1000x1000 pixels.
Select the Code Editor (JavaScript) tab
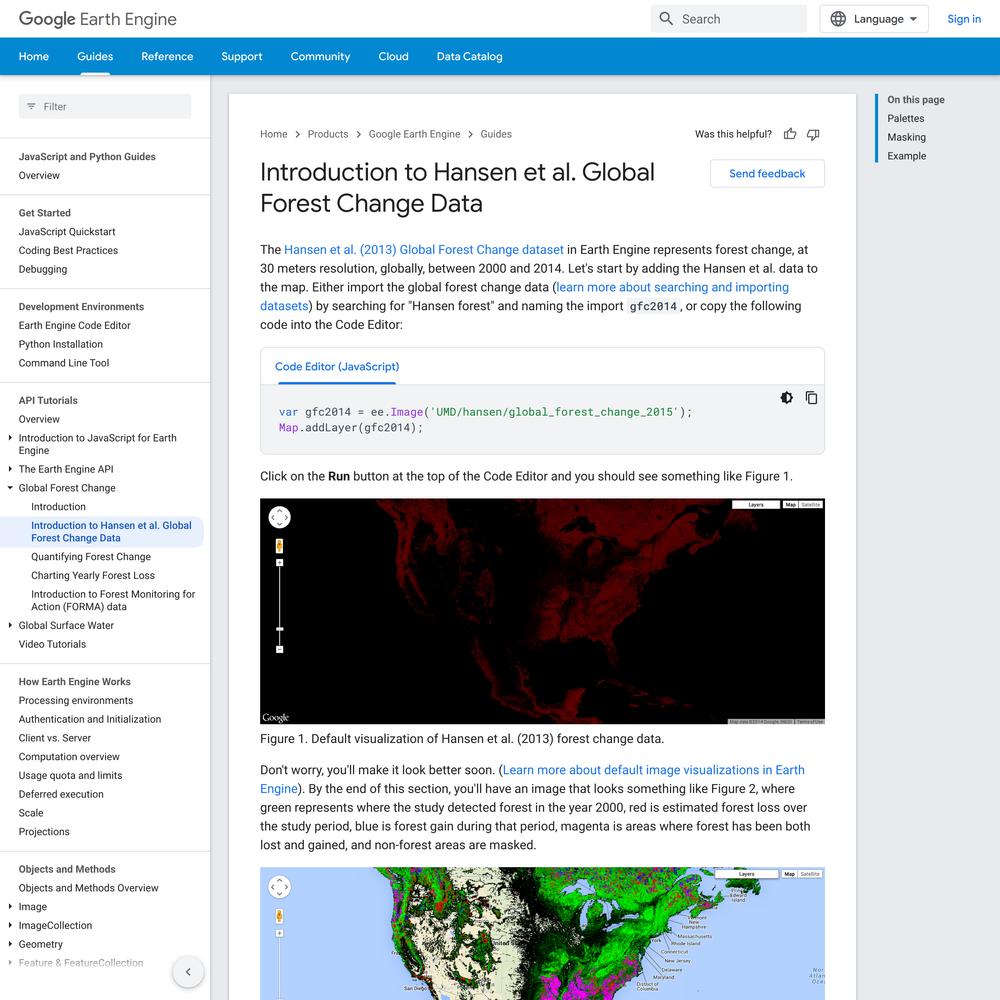click(x=337, y=367)
